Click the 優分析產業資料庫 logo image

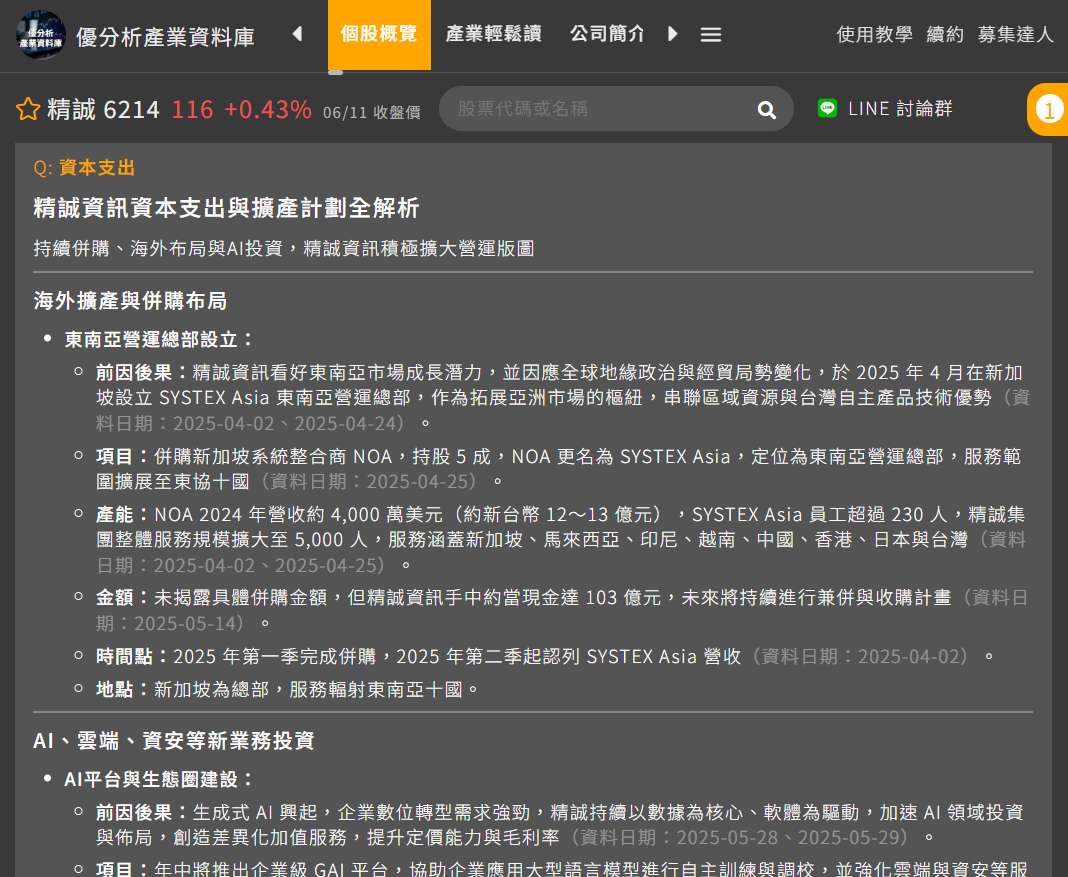coord(41,34)
